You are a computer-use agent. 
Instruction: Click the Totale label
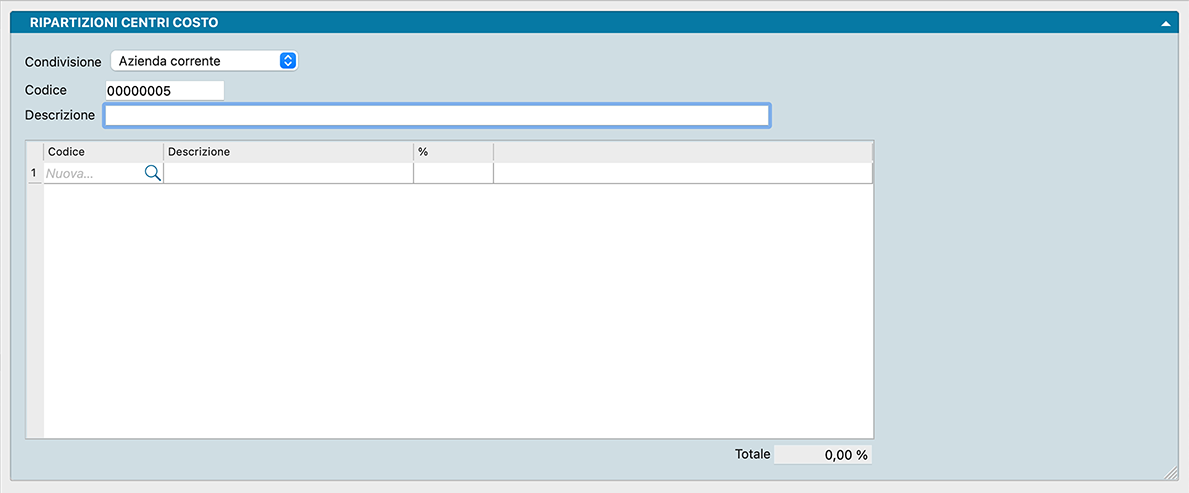point(752,455)
